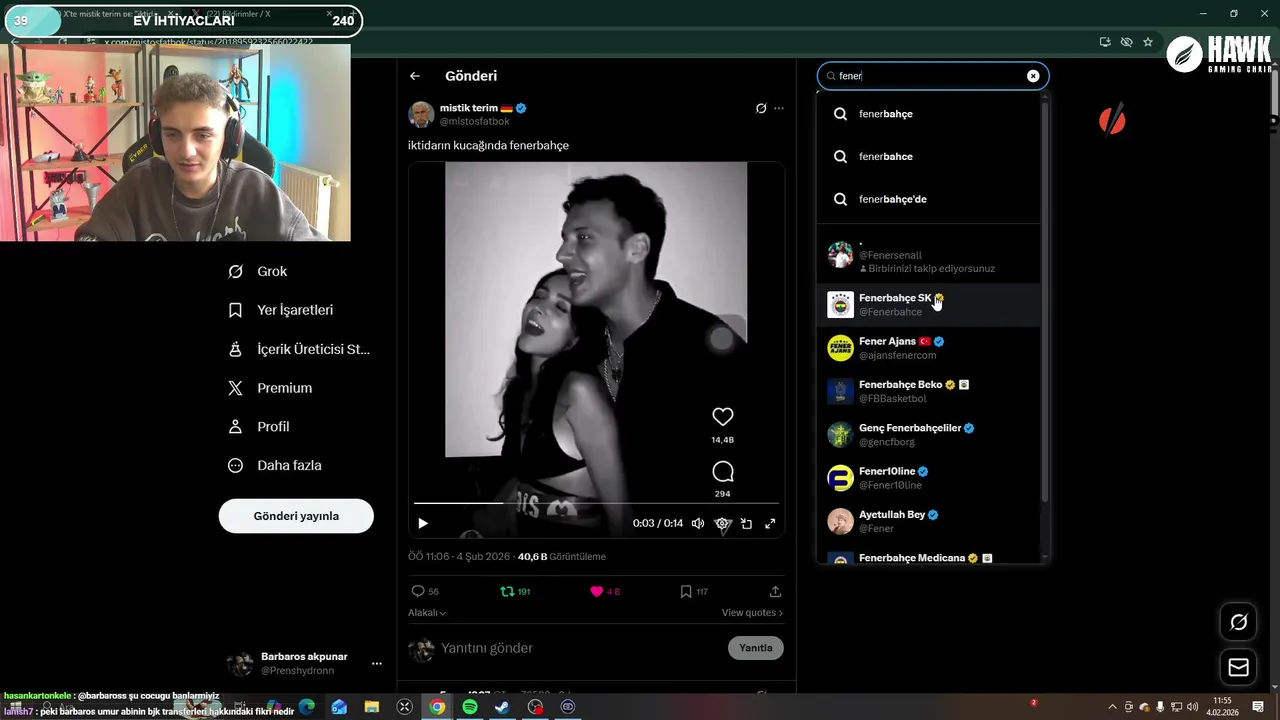Seek along the video progress bar
Image resolution: width=1280 pixels, height=720 pixels.
point(596,503)
